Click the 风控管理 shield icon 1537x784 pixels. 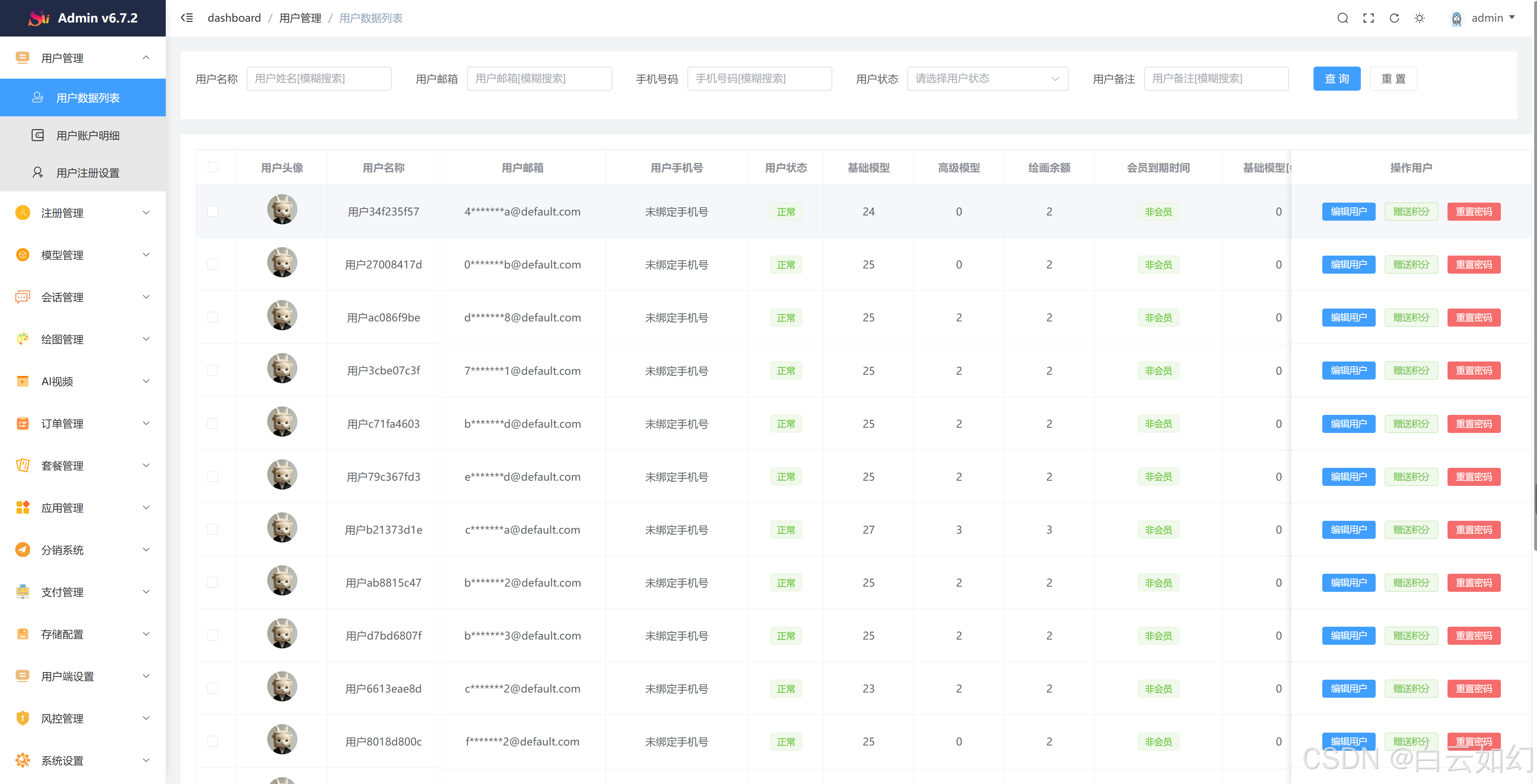click(x=22, y=718)
